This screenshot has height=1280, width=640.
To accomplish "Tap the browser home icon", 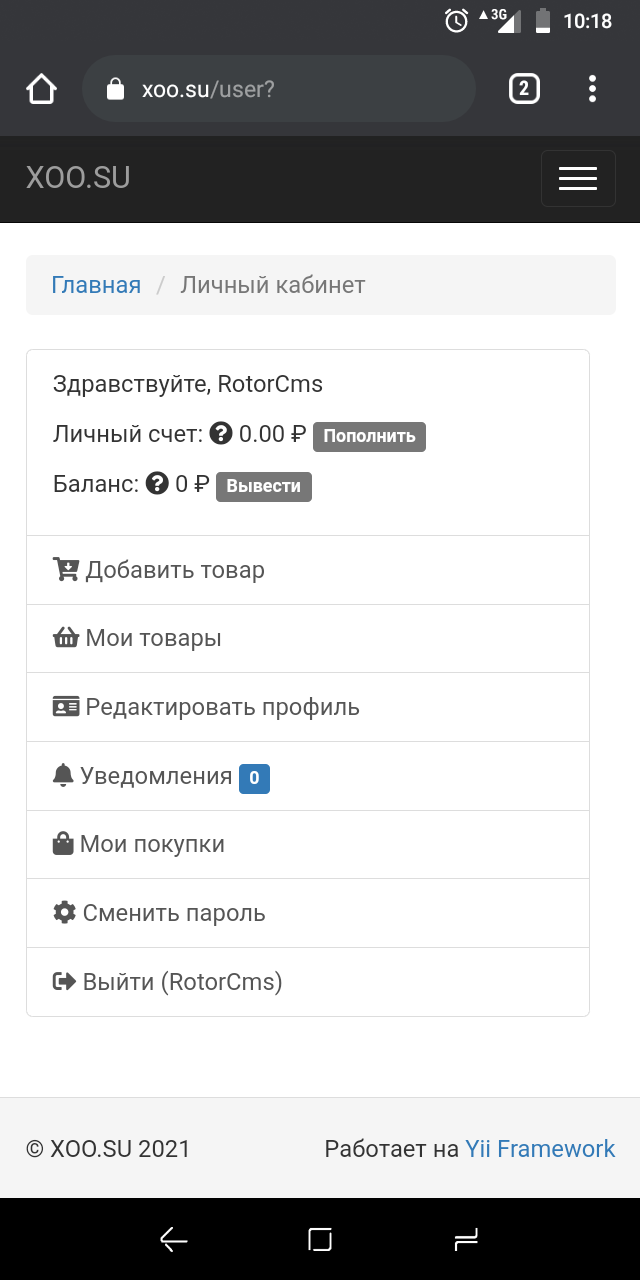I will click(42, 89).
